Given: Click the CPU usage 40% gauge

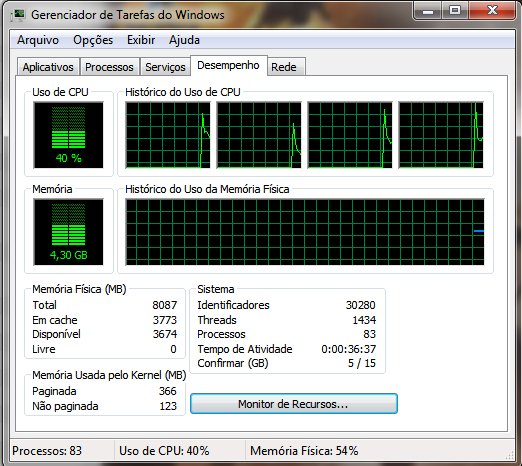Looking at the screenshot, I should pos(68,135).
